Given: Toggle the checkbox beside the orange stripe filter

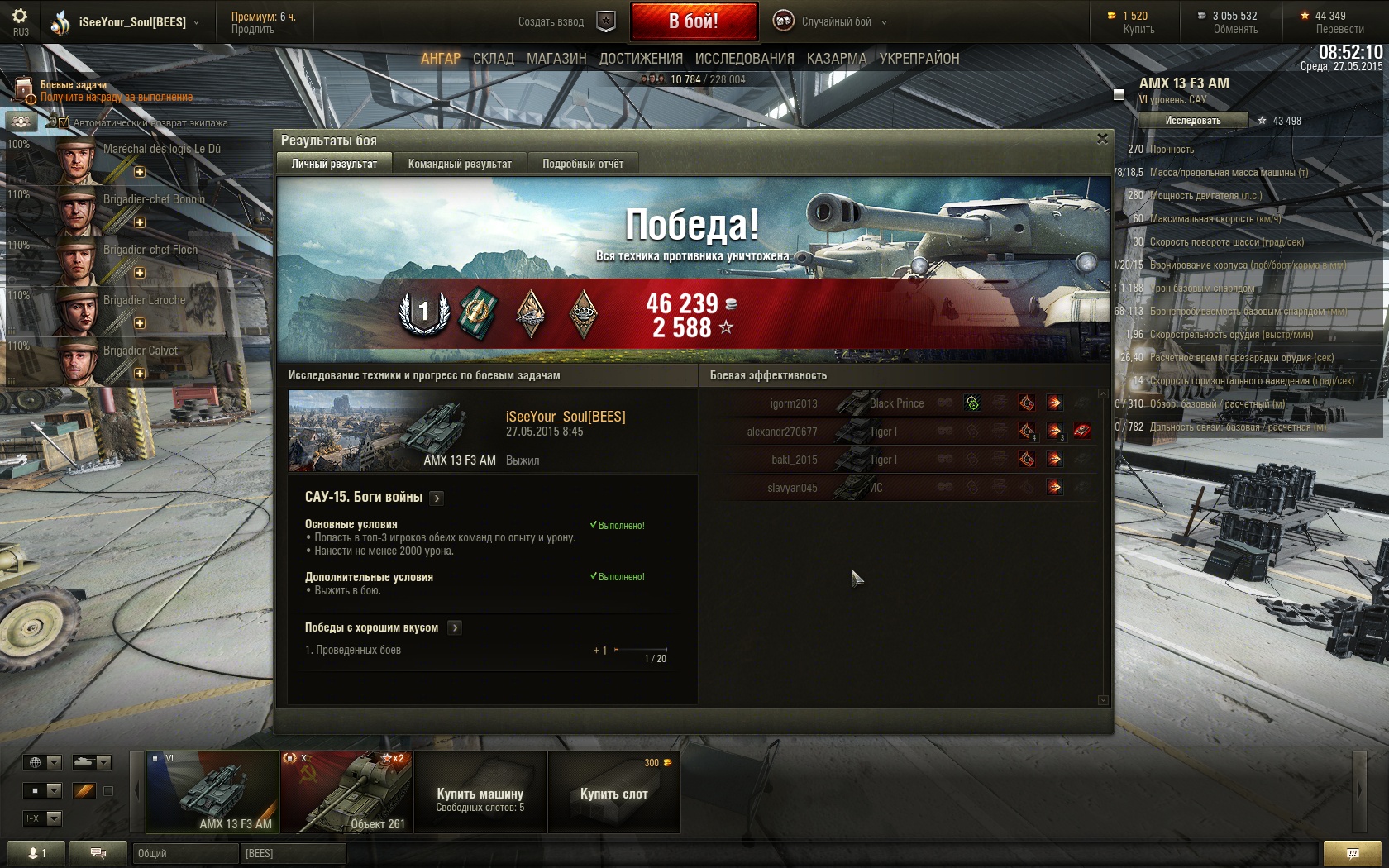Looking at the screenshot, I should coord(107,791).
